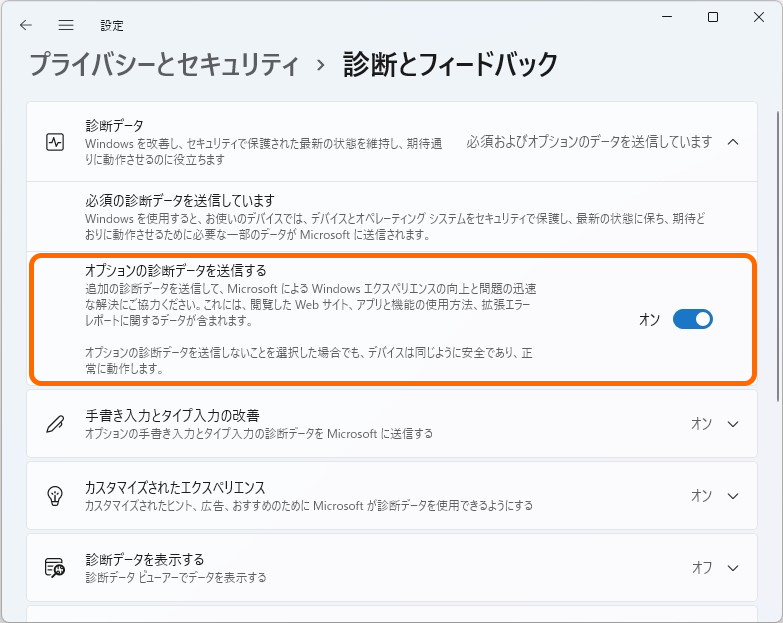
Task: Expand 診断データを表示する chevron
Action: tap(733, 568)
